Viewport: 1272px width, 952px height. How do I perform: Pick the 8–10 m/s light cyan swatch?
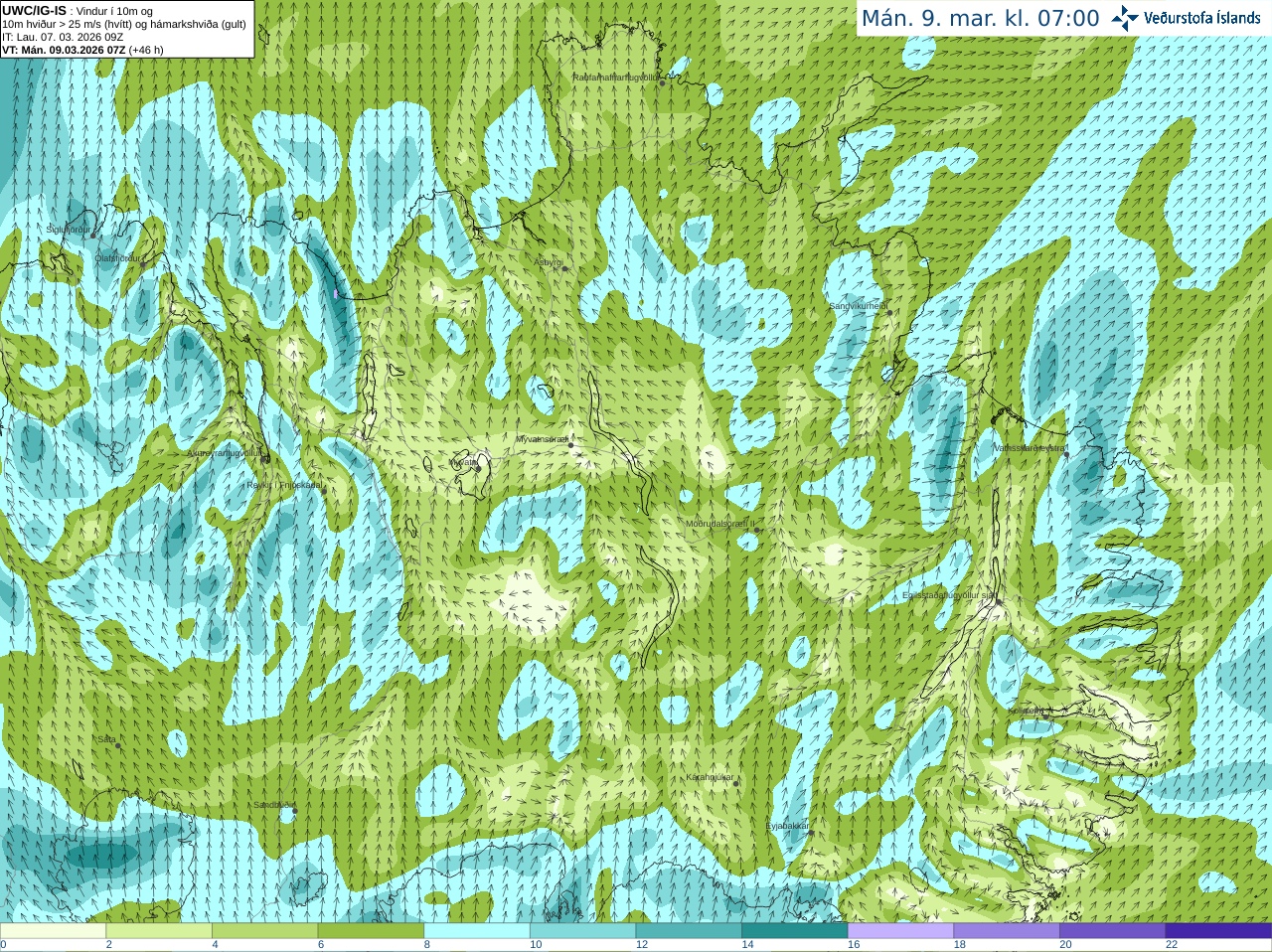(477, 931)
